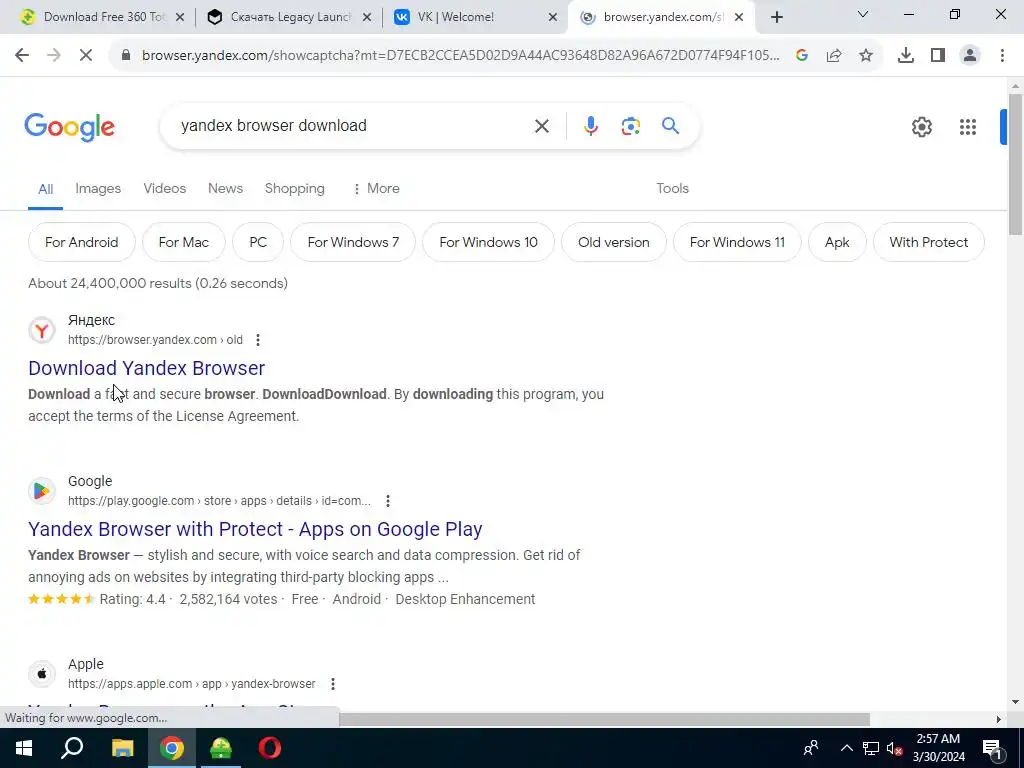Select Videos search tab

(165, 189)
